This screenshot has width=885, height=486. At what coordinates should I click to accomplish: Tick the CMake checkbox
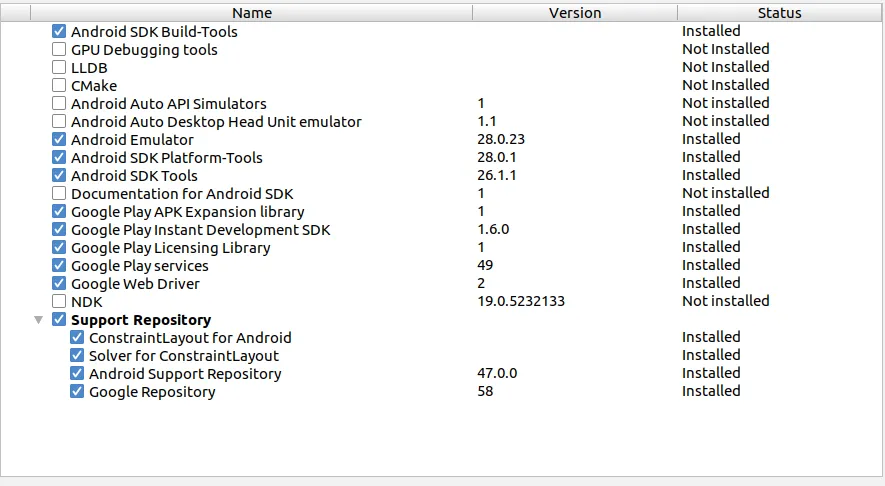click(x=59, y=86)
